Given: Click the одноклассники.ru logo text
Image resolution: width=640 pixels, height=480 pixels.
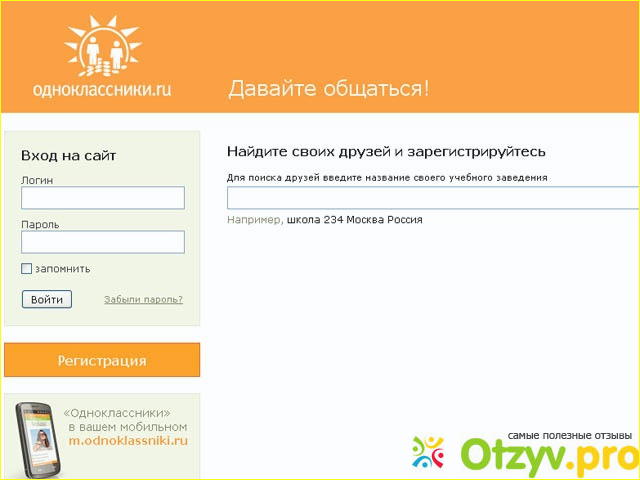Looking at the screenshot, I should pyautogui.click(x=103, y=89).
